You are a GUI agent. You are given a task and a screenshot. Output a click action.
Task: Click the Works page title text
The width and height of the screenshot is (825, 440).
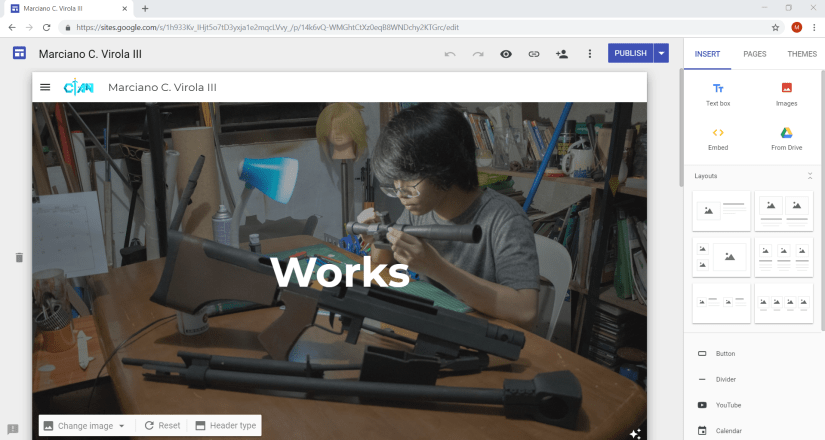coord(339,272)
